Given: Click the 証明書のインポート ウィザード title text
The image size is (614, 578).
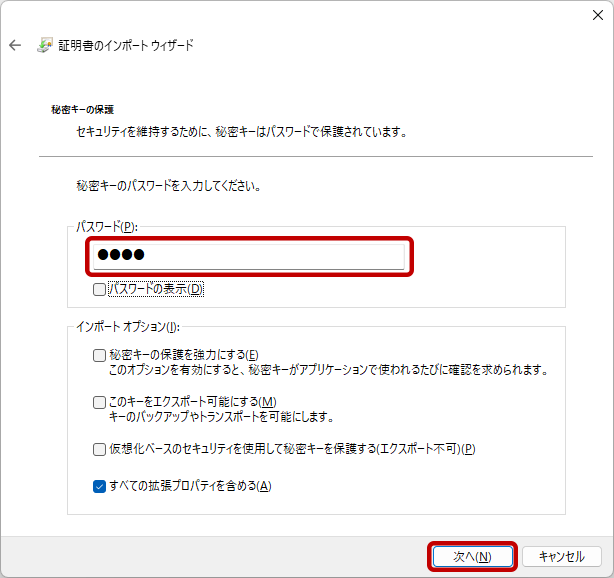Looking at the screenshot, I should [128, 46].
